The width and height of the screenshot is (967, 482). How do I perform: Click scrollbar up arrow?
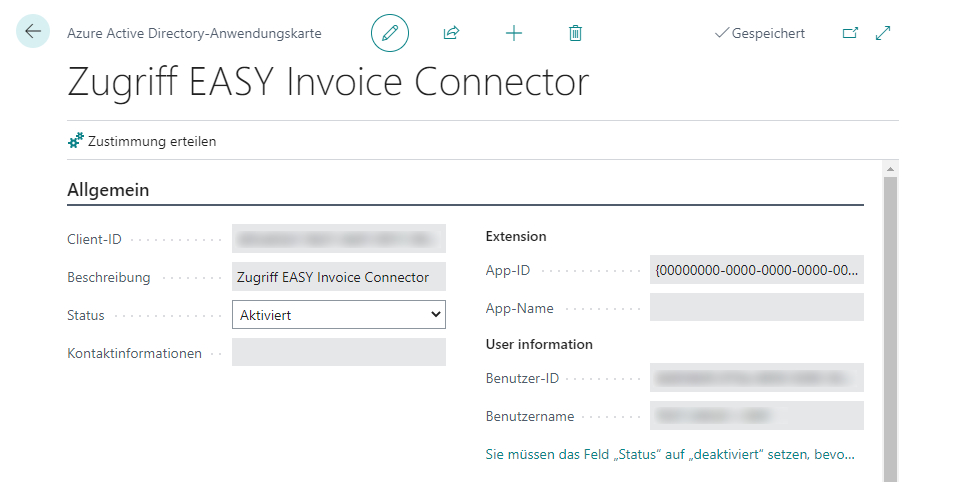[x=890, y=168]
